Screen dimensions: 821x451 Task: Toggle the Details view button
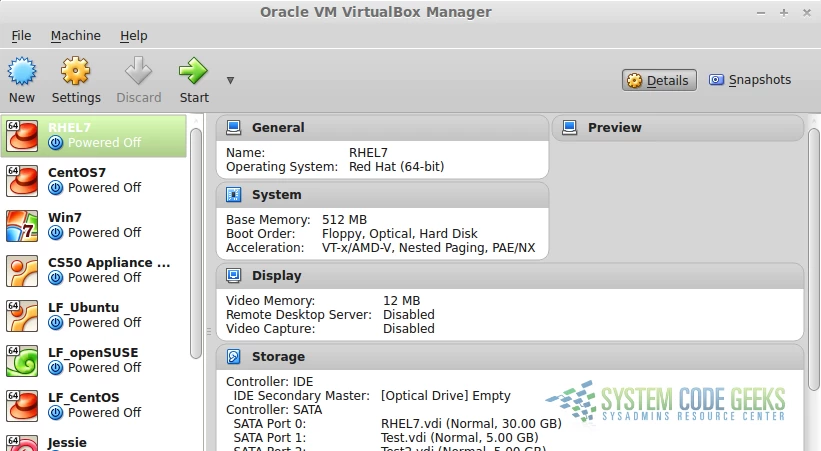point(659,80)
